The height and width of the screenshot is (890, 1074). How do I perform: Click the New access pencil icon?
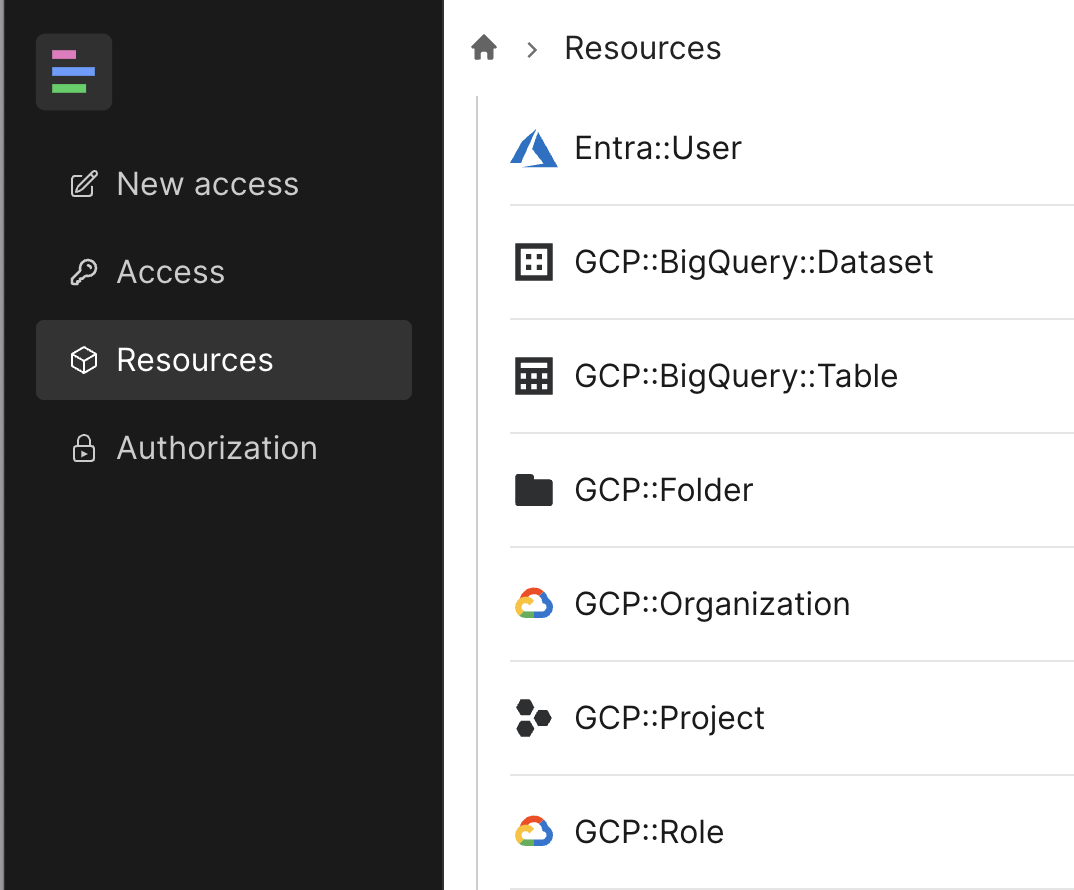84,184
